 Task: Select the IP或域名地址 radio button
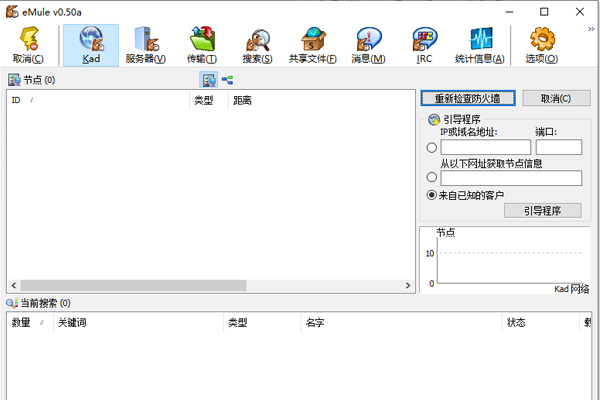pyautogui.click(x=432, y=147)
